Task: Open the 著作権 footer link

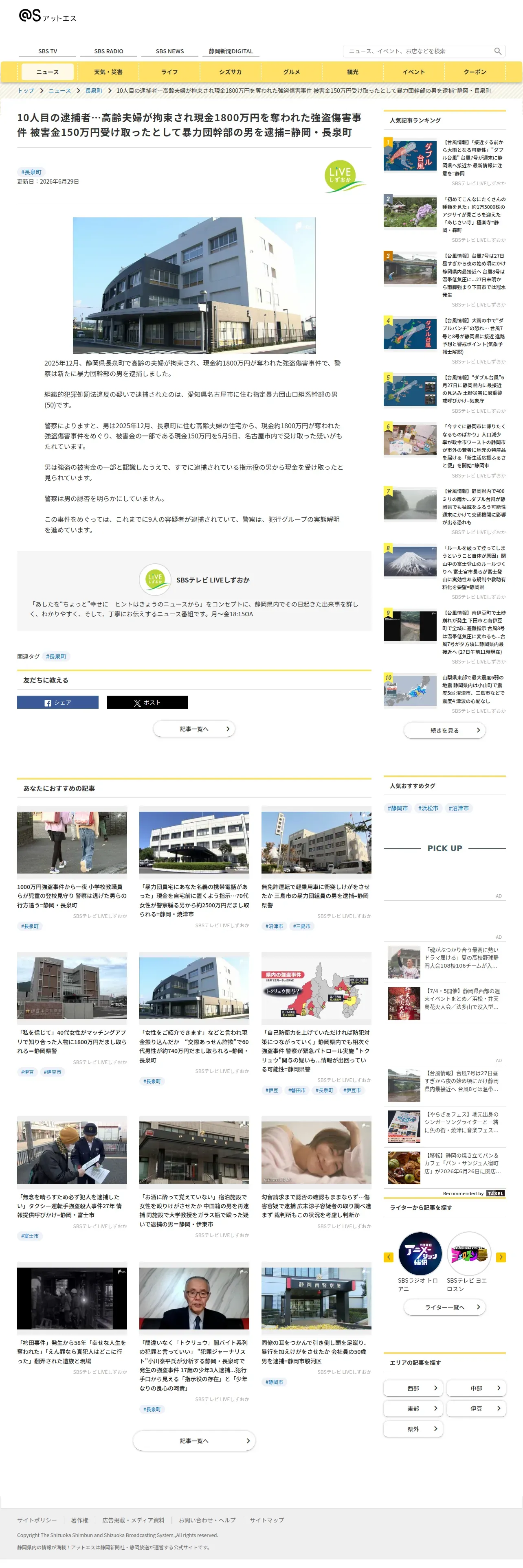Action: 80,1520
